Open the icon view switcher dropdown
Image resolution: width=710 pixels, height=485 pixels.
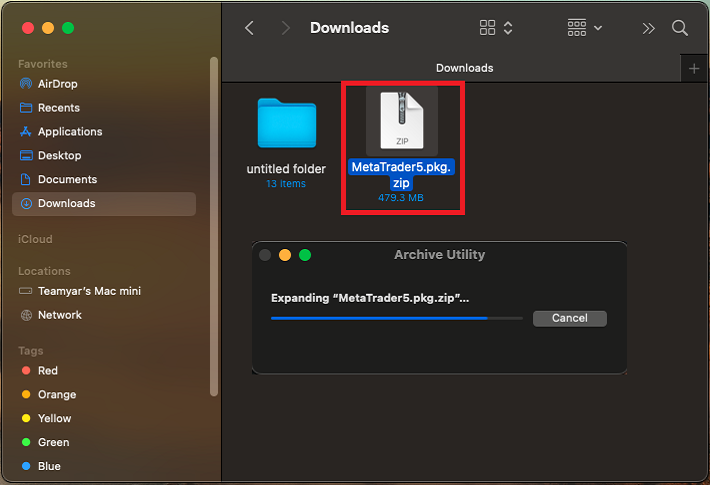click(496, 28)
